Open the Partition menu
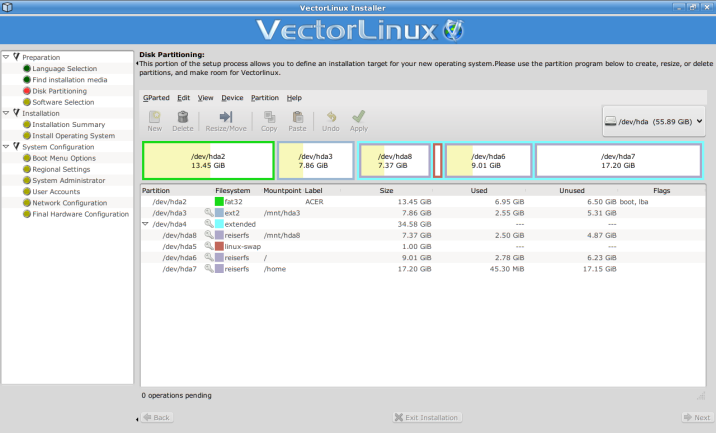Image resolution: width=716 pixels, height=433 pixels. (264, 98)
